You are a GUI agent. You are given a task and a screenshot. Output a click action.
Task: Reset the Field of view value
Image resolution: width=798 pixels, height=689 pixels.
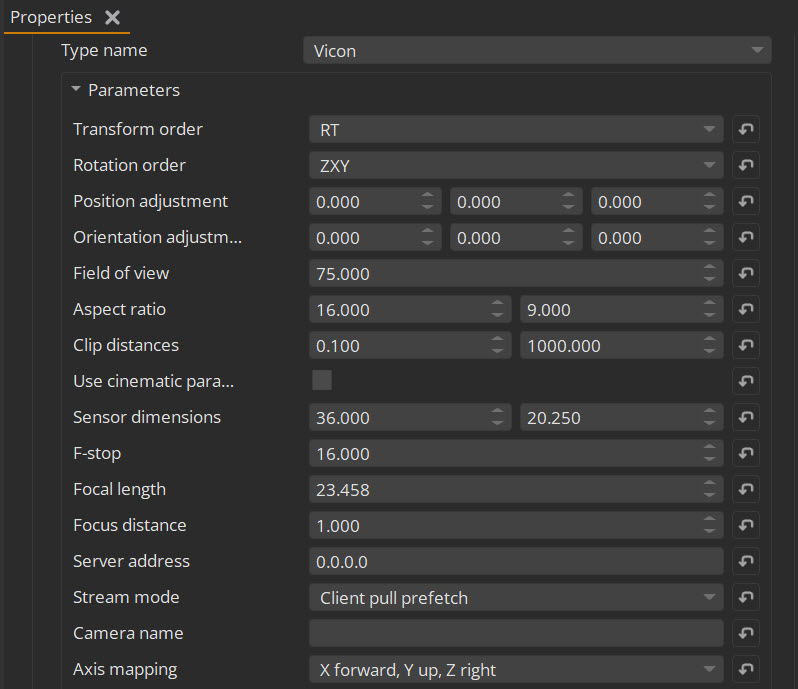click(745, 273)
